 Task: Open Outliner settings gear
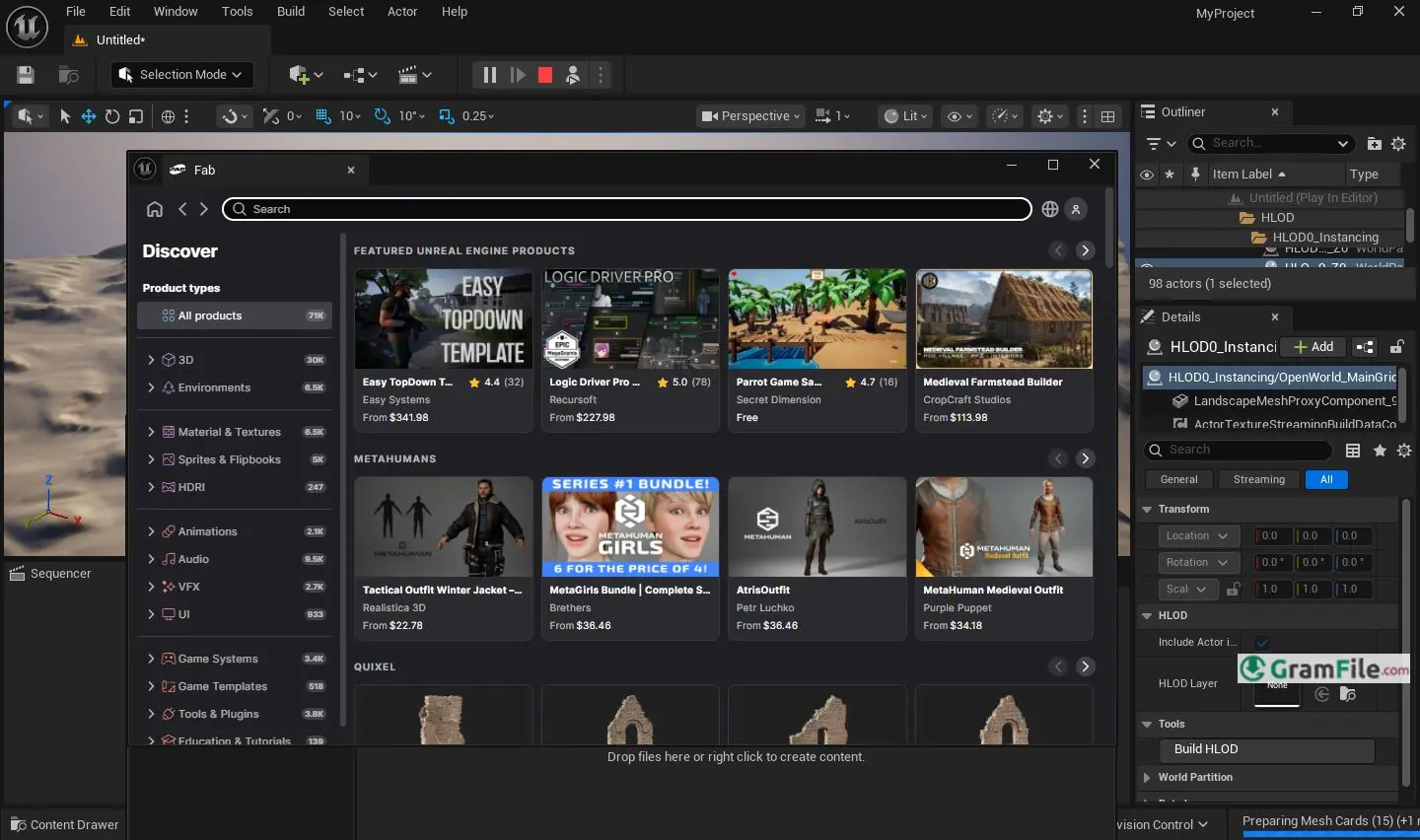(x=1398, y=144)
